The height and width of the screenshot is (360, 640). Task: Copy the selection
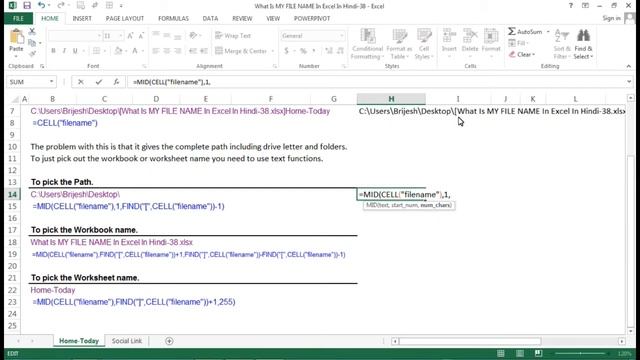pos(32,42)
